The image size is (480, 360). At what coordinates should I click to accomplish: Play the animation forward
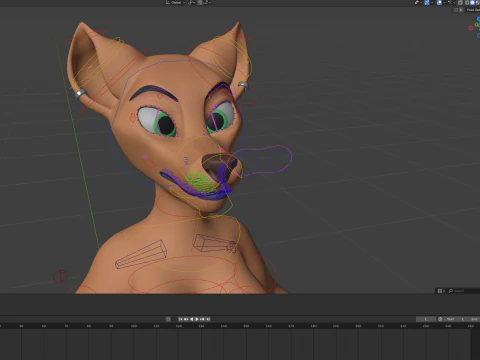click(x=197, y=319)
